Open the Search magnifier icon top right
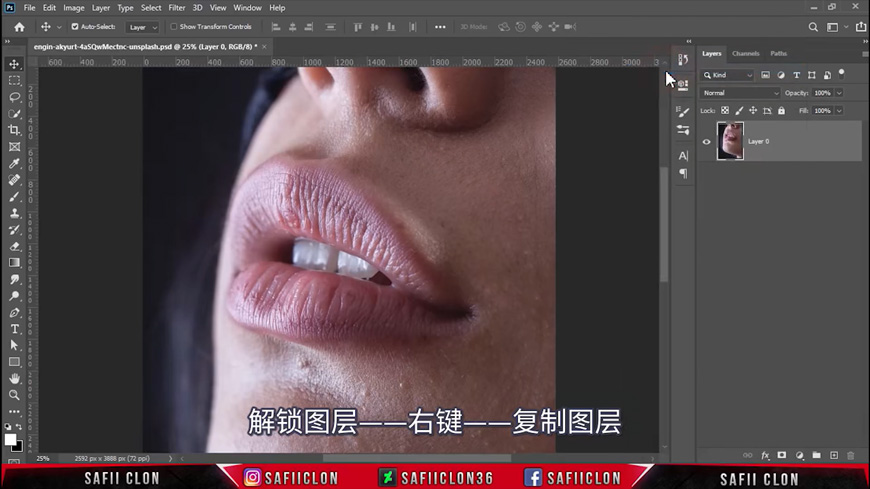Screen dimensions: 870x489 coord(813,27)
